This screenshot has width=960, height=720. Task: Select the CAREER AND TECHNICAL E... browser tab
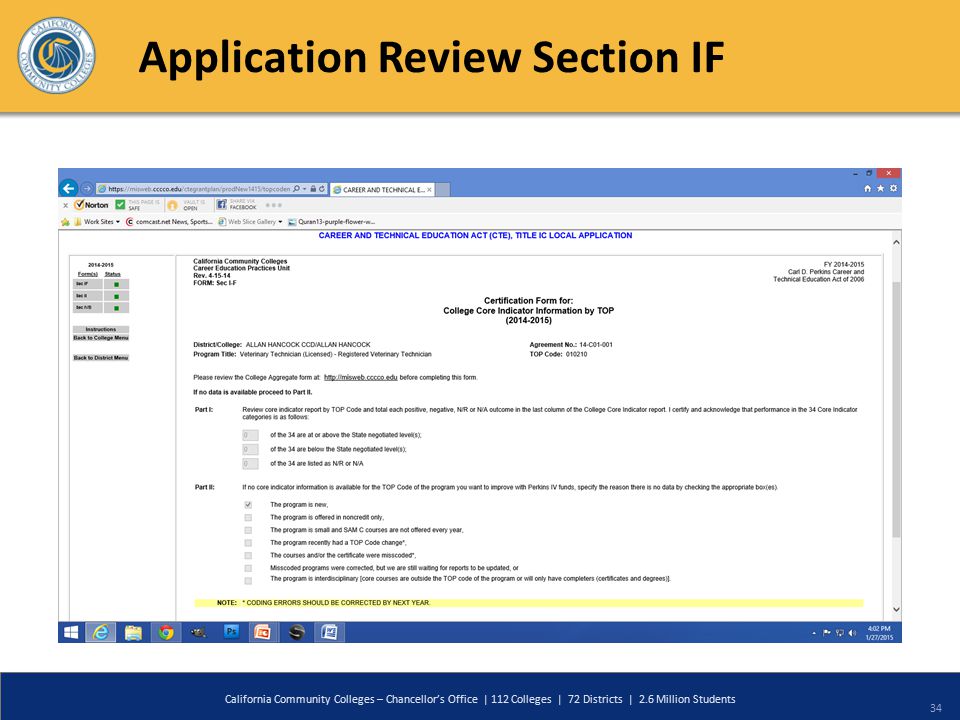coord(383,190)
